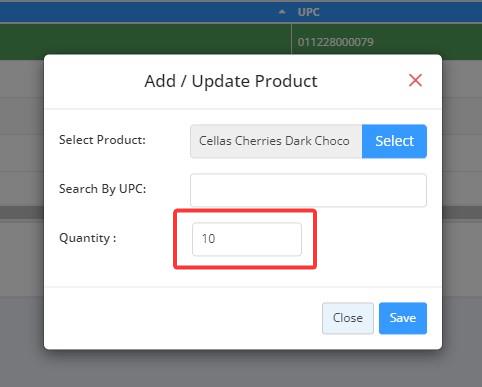The height and width of the screenshot is (387, 482).
Task: Click the Select Product label
Action: (102, 140)
